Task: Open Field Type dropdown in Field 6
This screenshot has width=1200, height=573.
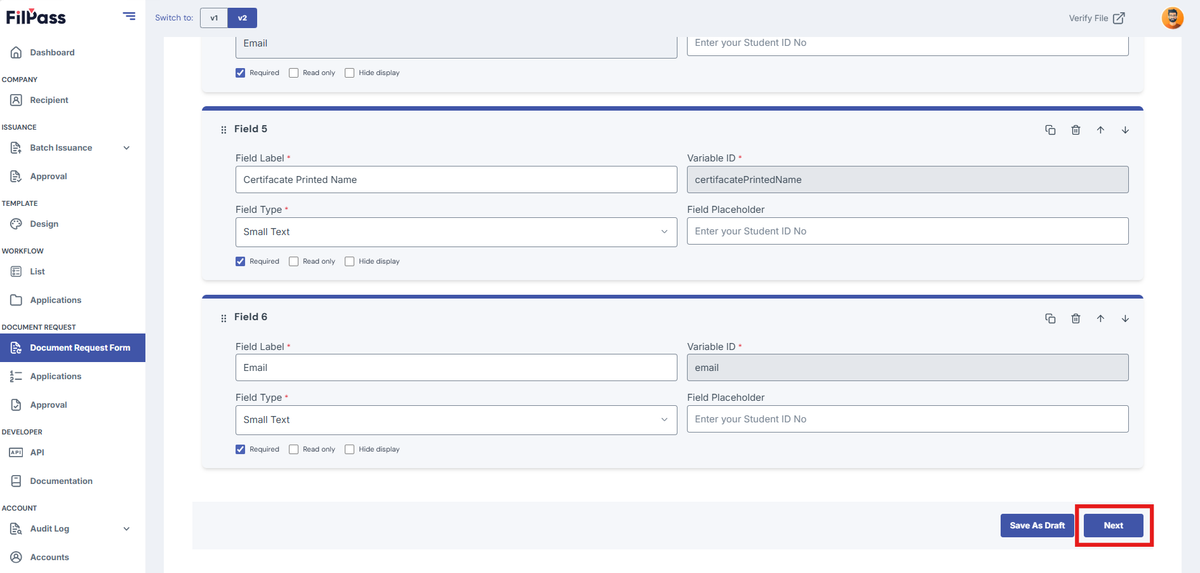Action: point(456,419)
